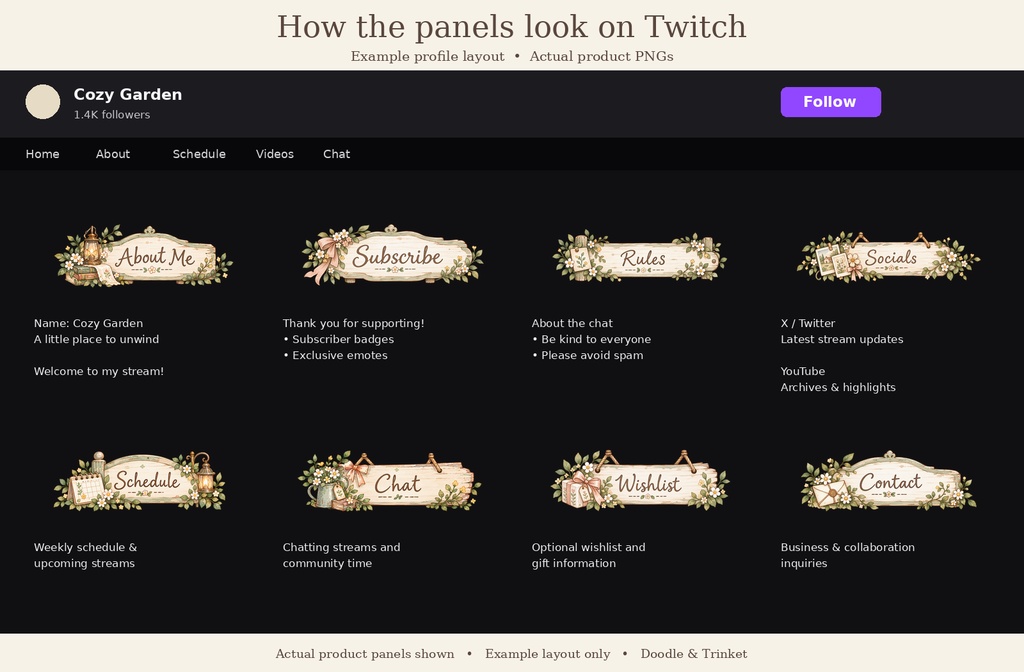The width and height of the screenshot is (1024, 672).
Task: Click 'How the panels look on Twitch' heading
Action: (511, 27)
